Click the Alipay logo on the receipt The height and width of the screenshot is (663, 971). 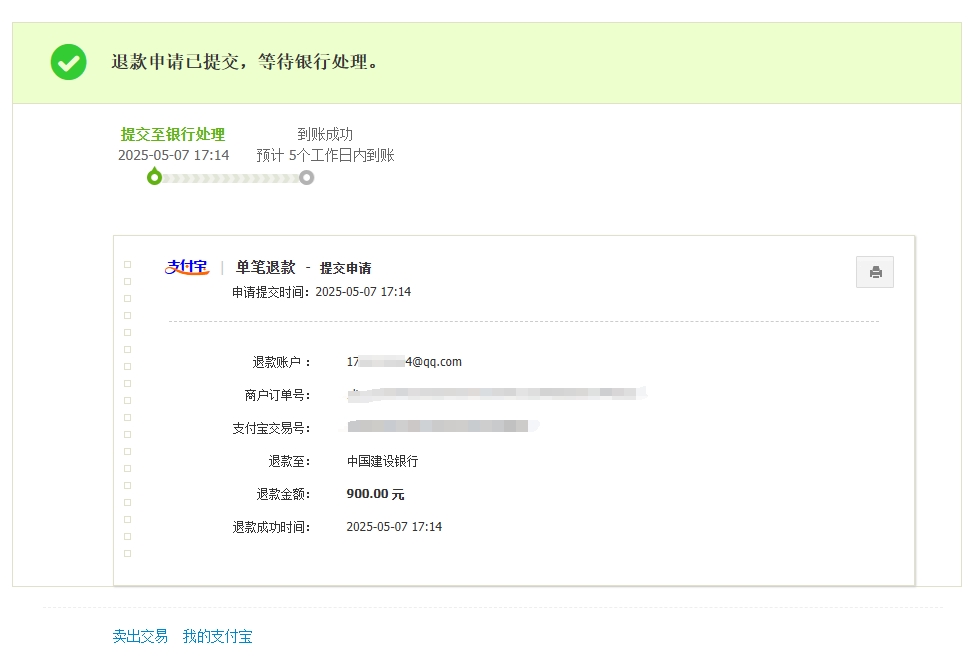click(x=187, y=267)
